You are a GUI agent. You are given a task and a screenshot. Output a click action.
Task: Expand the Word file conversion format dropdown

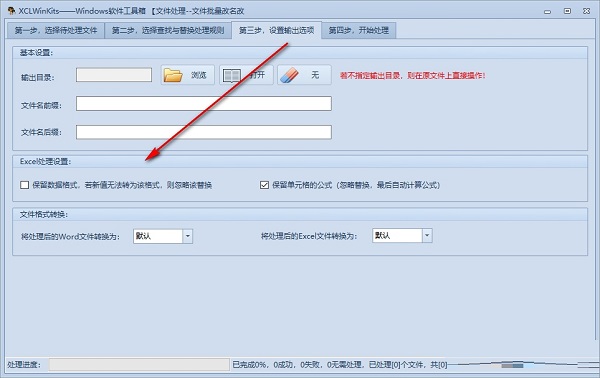188,236
